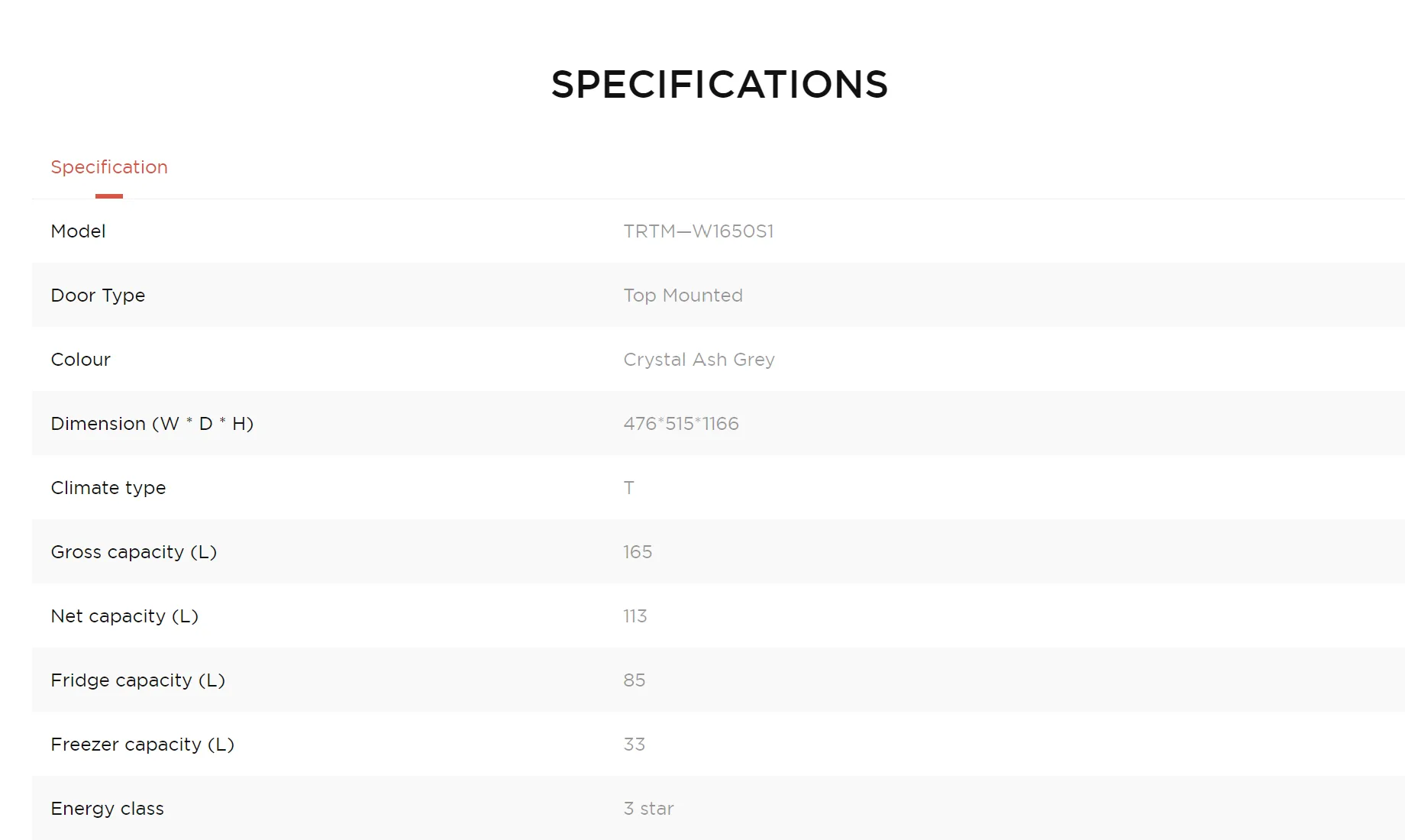
Task: Click the Net capacity (L) label
Action: [x=124, y=616]
